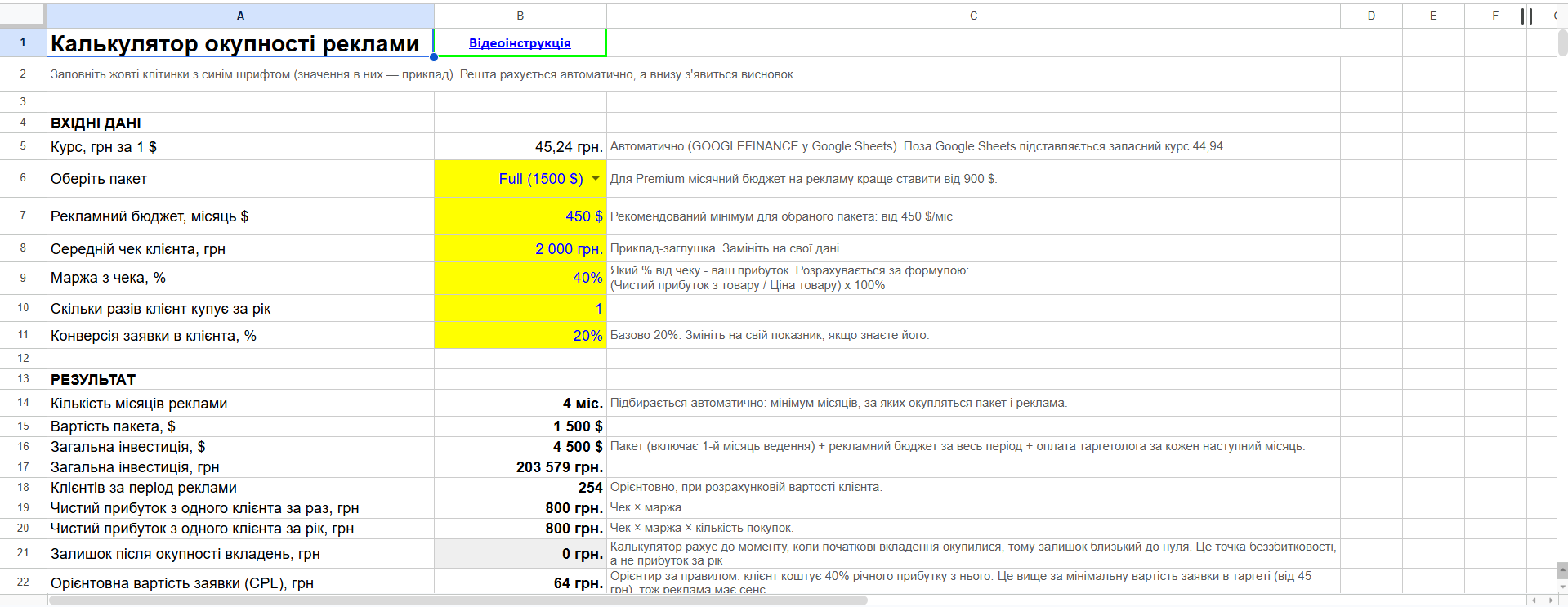Select row 7 header
This screenshot has height=607, width=1568.
23,216
